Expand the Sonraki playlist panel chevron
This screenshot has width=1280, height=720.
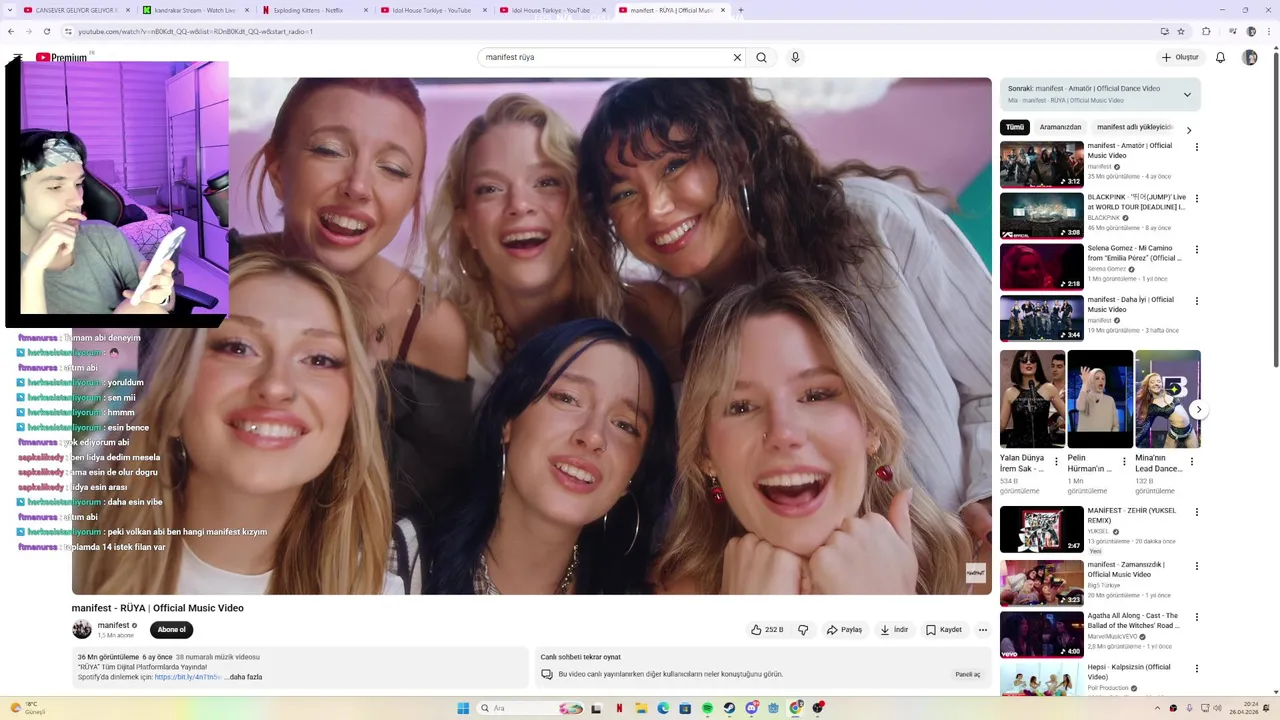1187,95
